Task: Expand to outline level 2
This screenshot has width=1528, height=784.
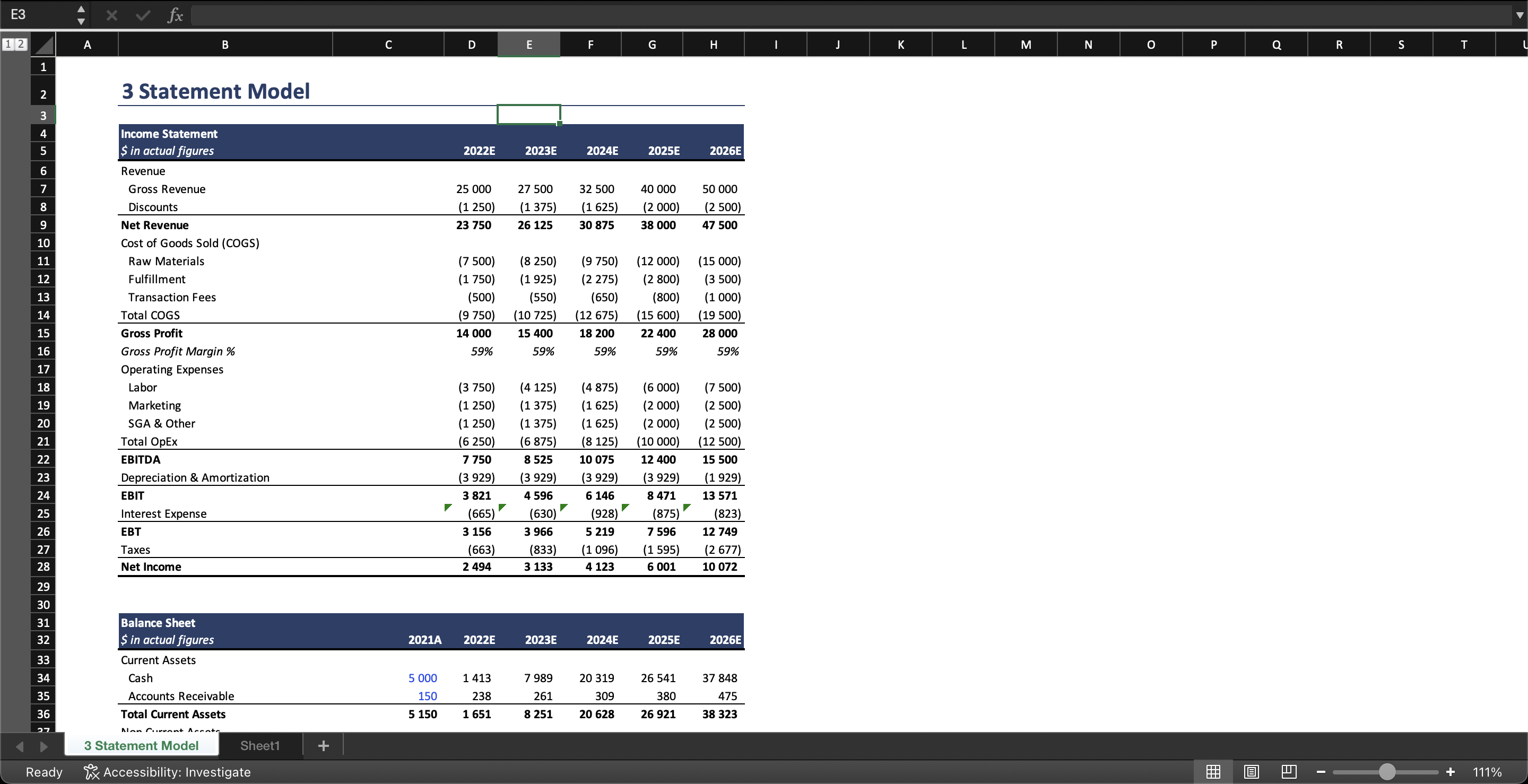Action: (x=20, y=44)
